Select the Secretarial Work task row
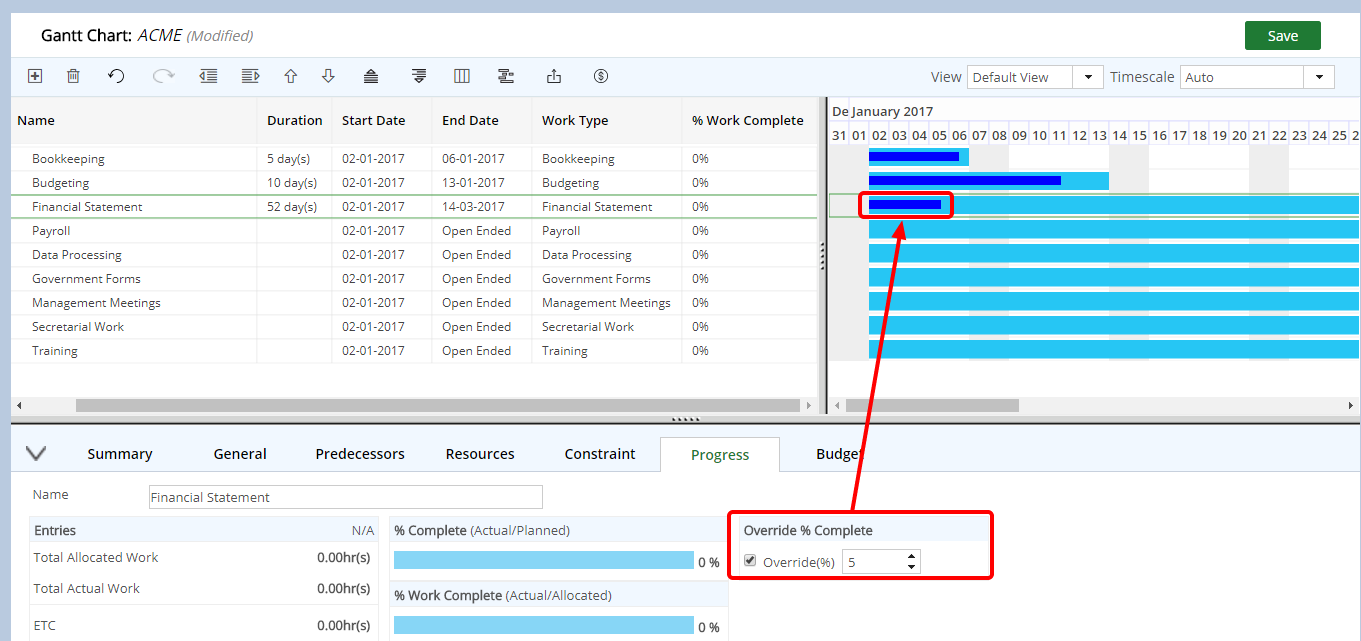1361x641 pixels. tap(414, 327)
